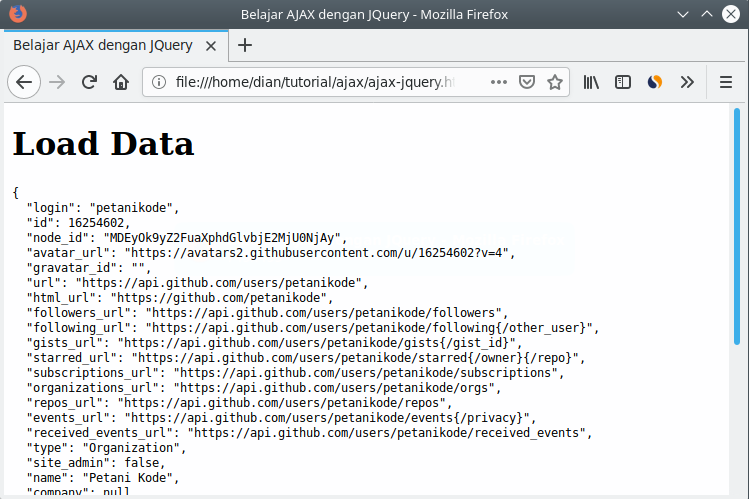Reload the current page
Screen dimensions: 749x499
89,82
